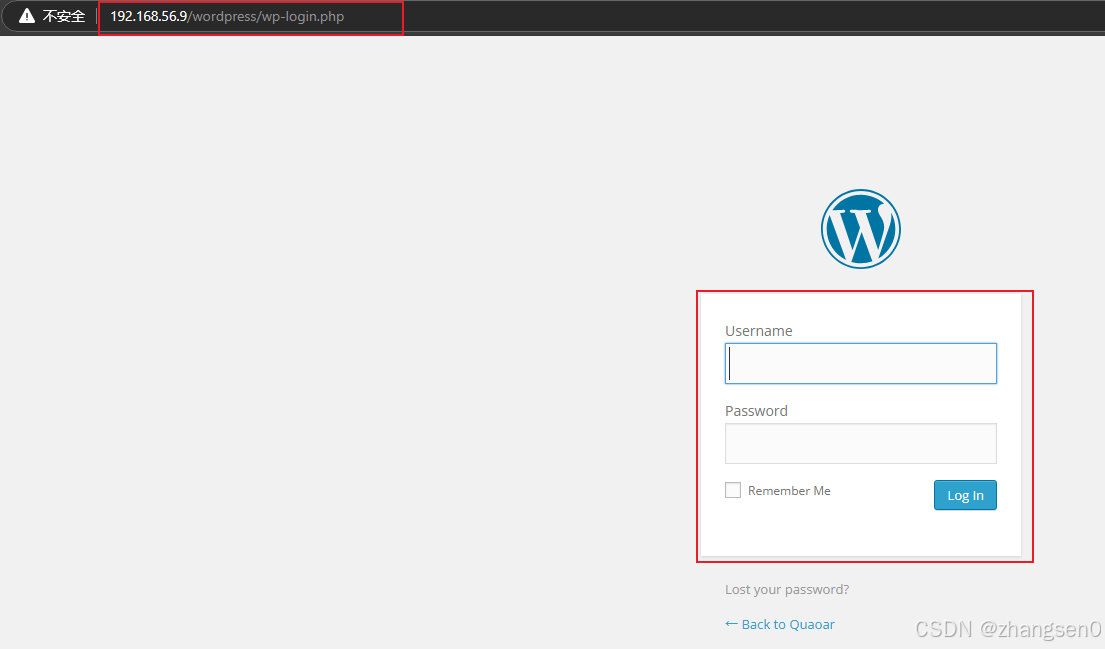
Task: Focus the Username input field
Action: tap(860, 364)
